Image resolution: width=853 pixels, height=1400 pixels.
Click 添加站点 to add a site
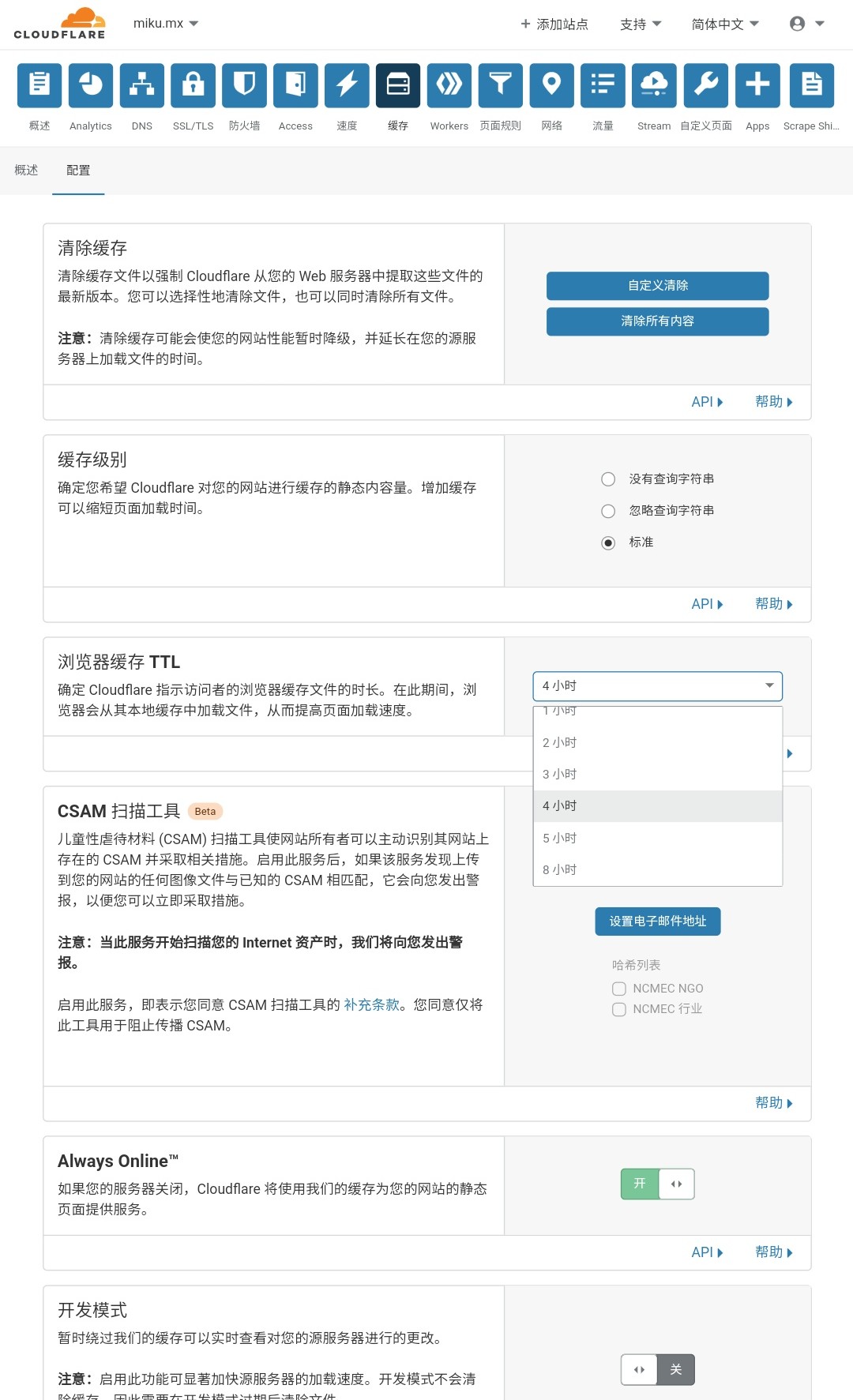click(554, 24)
